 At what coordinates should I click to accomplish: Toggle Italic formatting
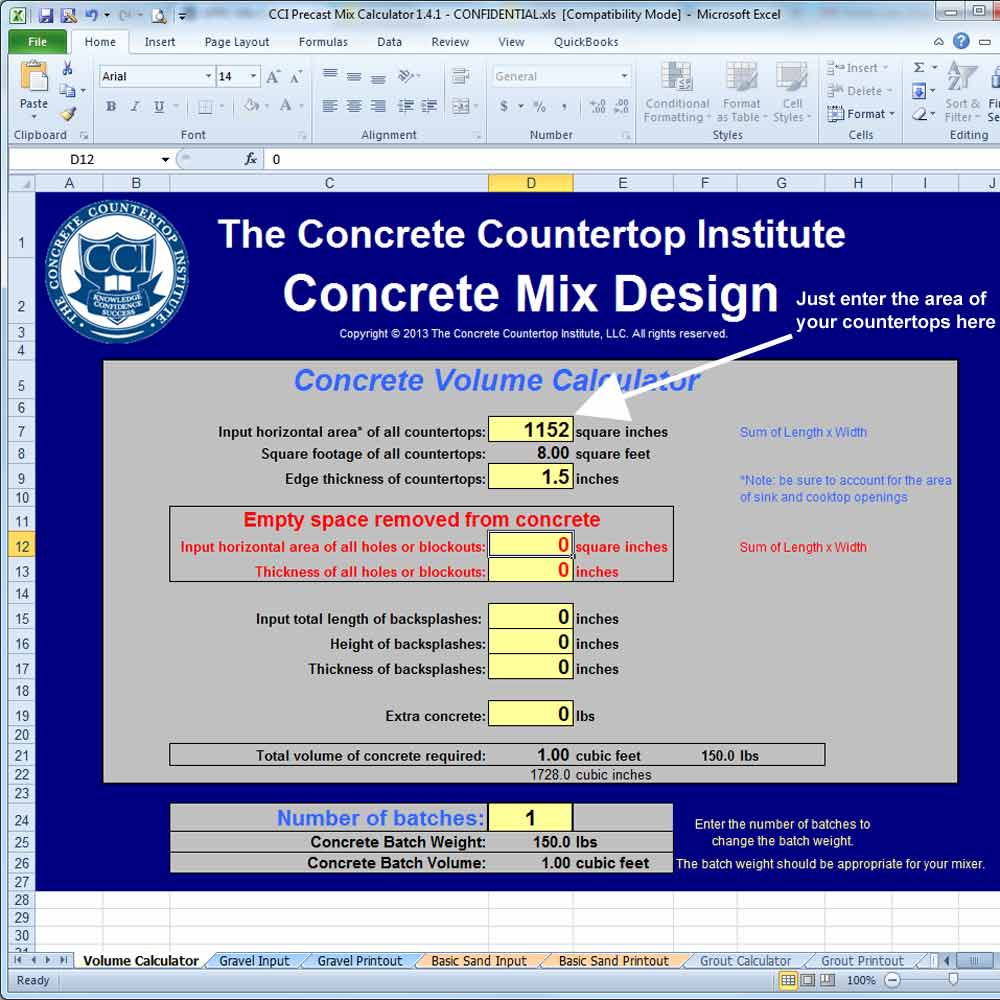pyautogui.click(x=135, y=106)
